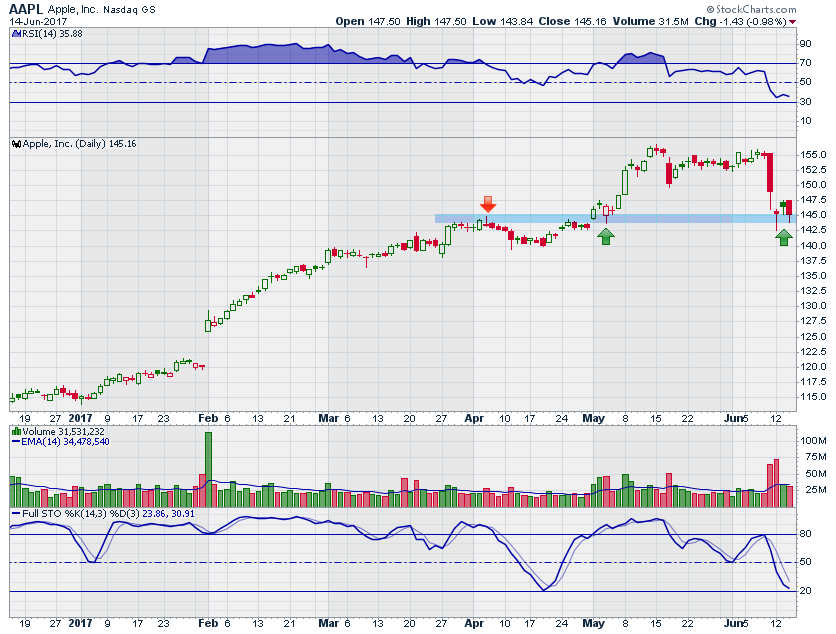Viewport: 836px width, 634px height.
Task: Select the AAPL ticker symbol
Action: tap(26, 9)
